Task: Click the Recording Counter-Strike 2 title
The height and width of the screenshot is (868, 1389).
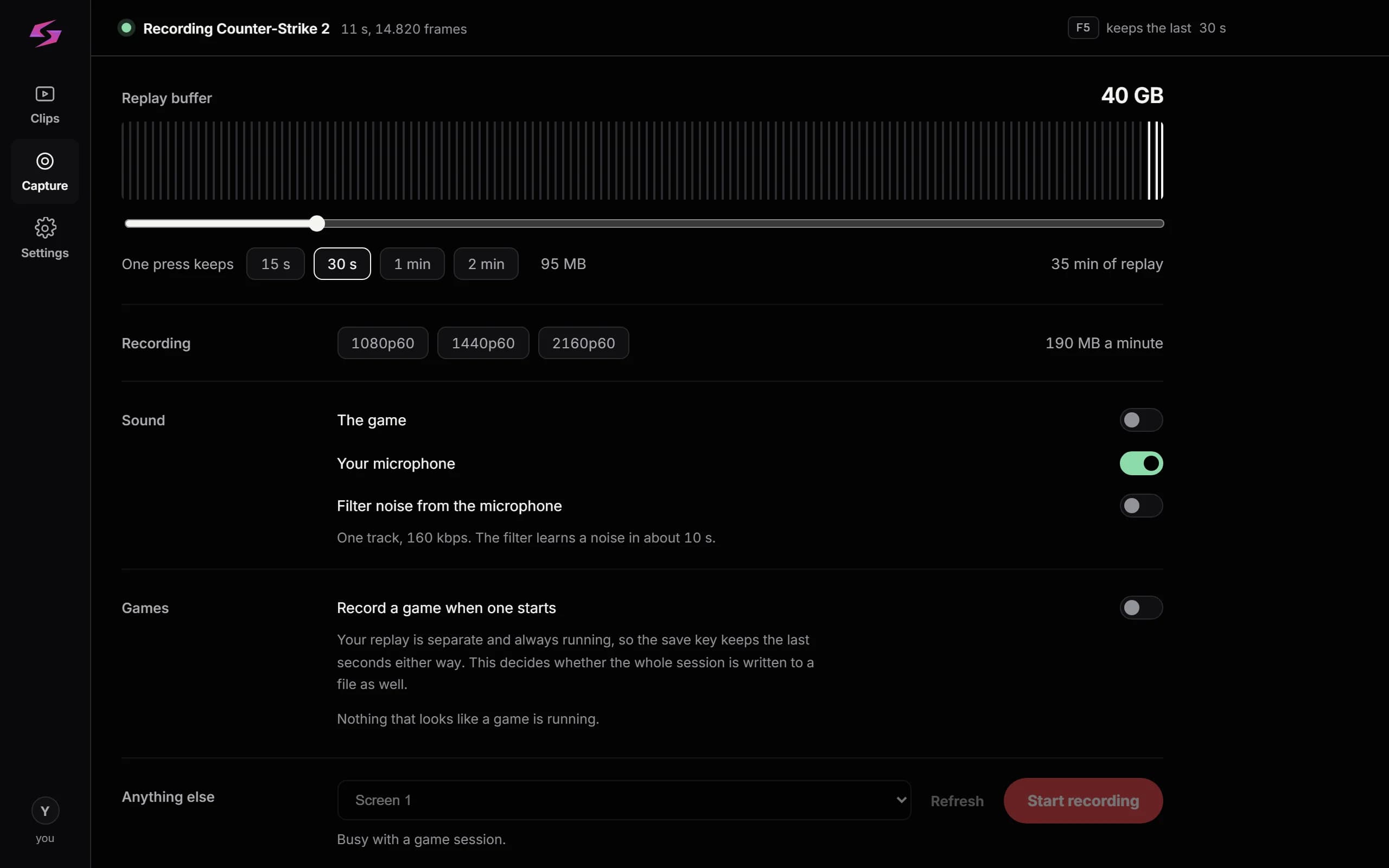Action: (236, 29)
